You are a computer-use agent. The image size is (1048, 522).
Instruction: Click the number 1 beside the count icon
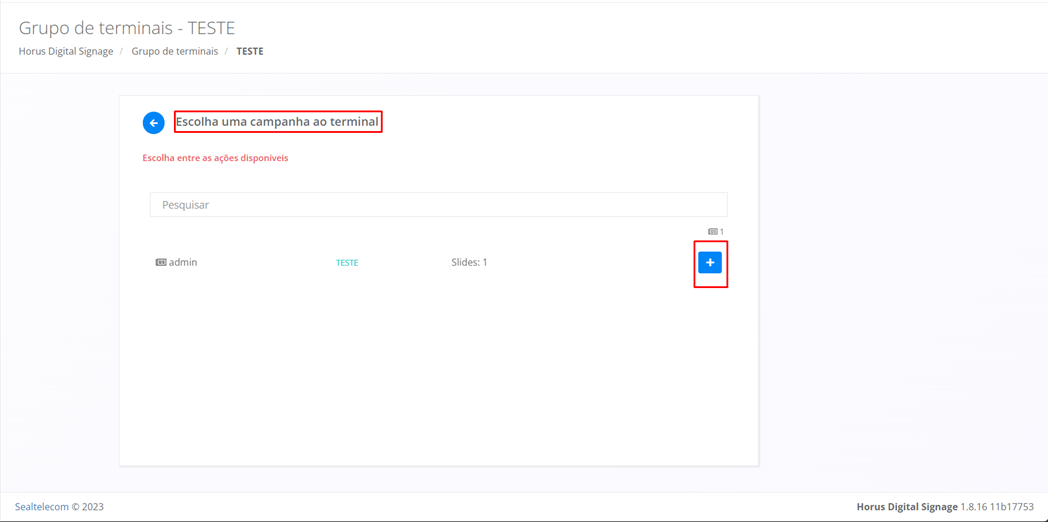[722, 232]
